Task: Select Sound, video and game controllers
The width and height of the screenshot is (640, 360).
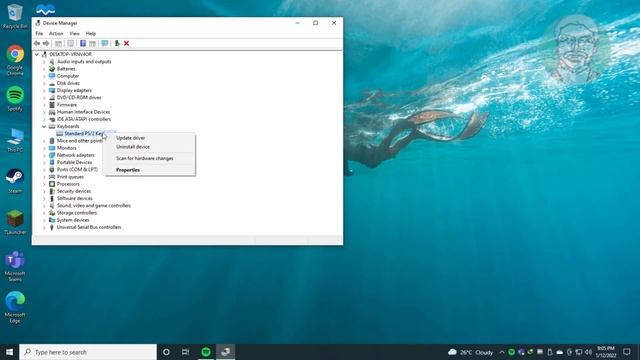Action: pyautogui.click(x=94, y=206)
